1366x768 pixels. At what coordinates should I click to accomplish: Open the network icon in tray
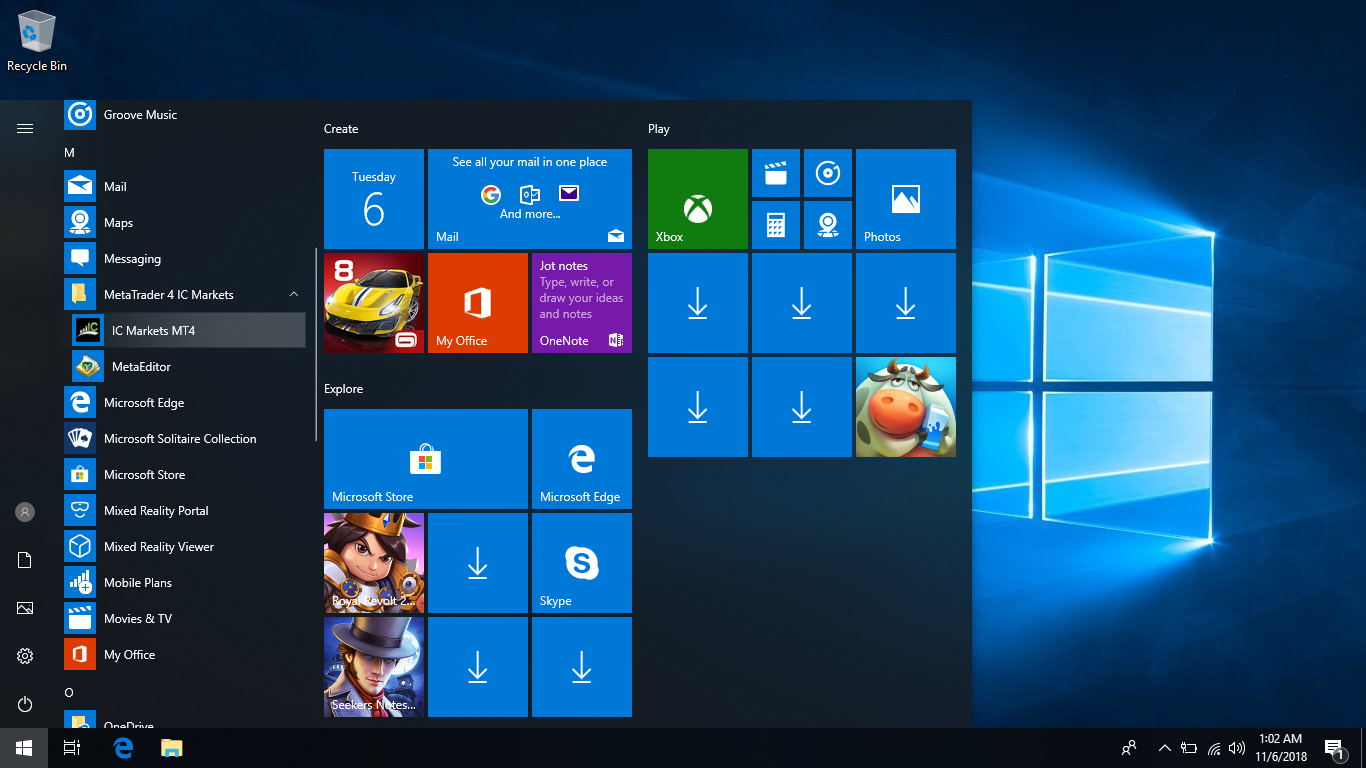coord(1214,748)
